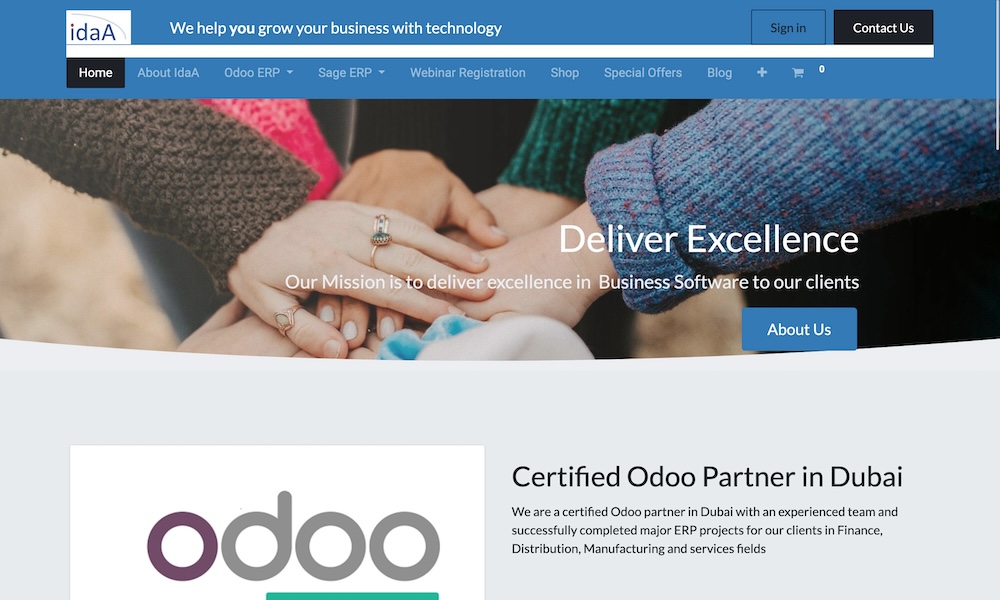
Task: Click the cart item count badge
Action: click(821, 69)
